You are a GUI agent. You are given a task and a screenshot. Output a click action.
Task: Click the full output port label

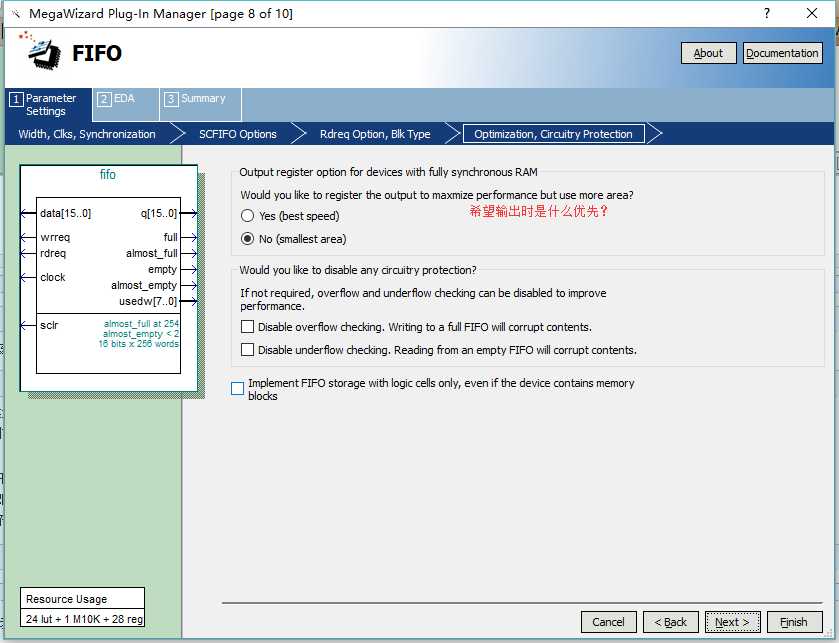(x=170, y=237)
